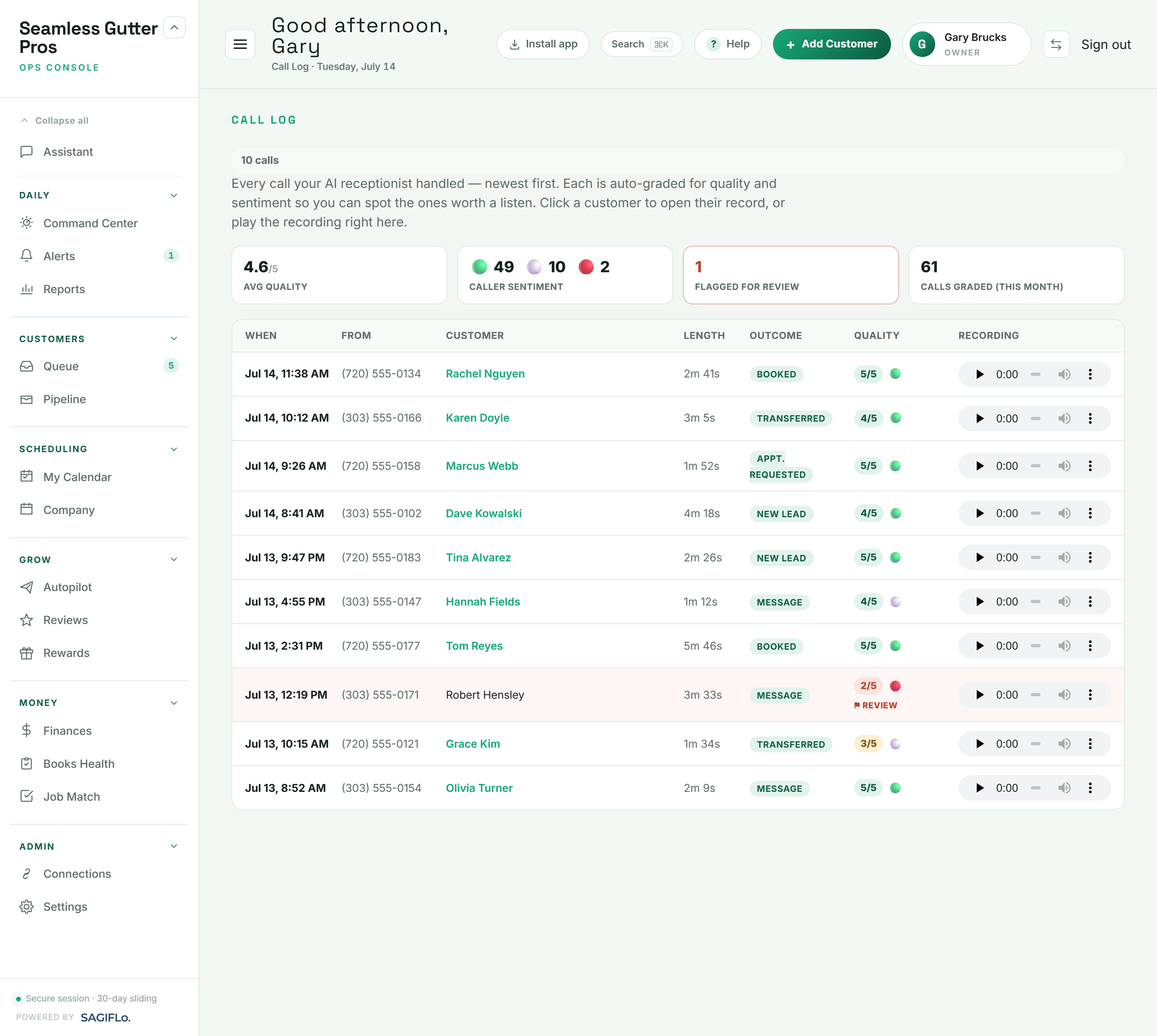Open Grace Kim's customer record
The image size is (1157, 1036).
click(472, 744)
